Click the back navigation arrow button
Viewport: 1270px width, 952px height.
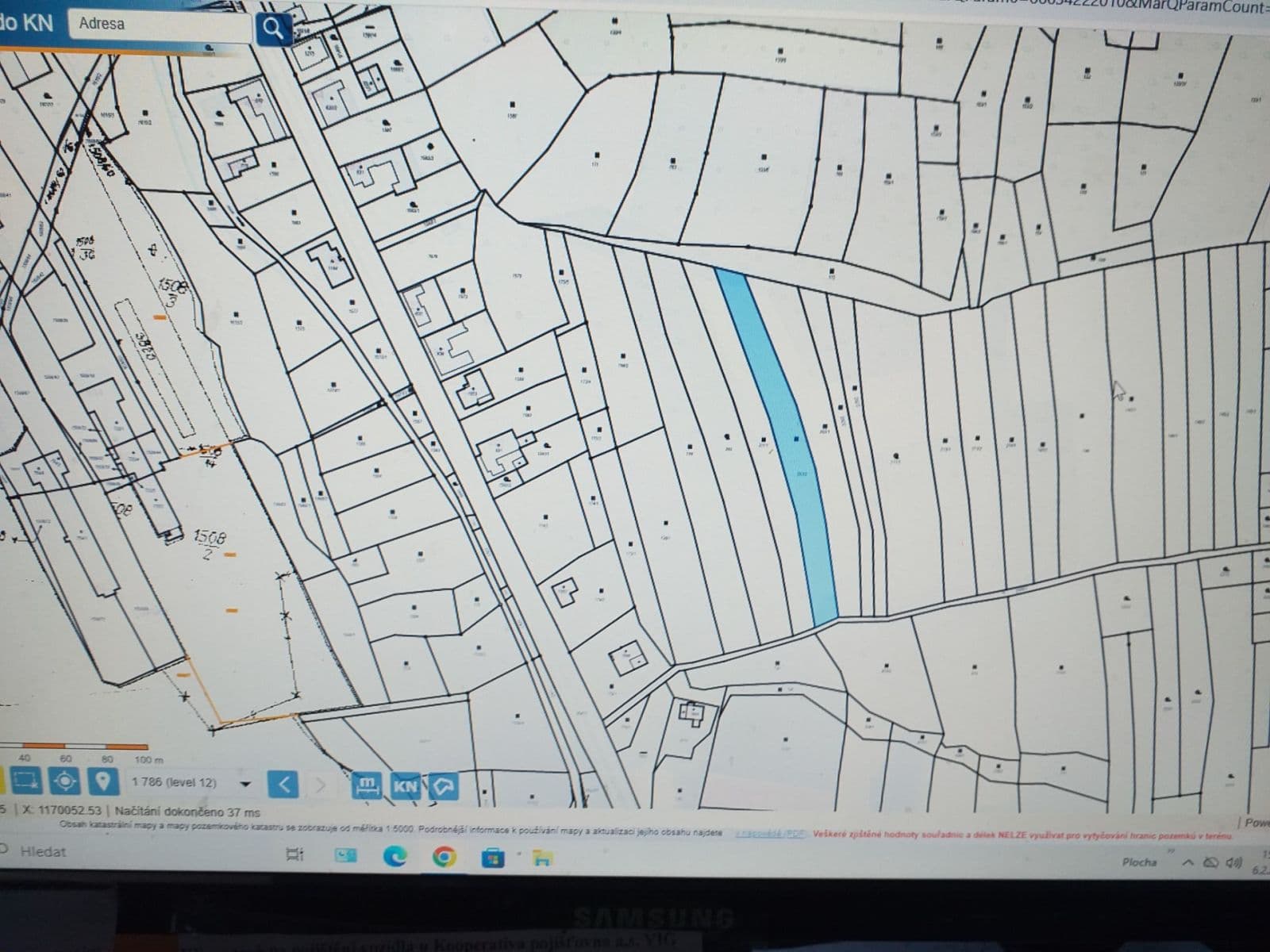tap(285, 785)
